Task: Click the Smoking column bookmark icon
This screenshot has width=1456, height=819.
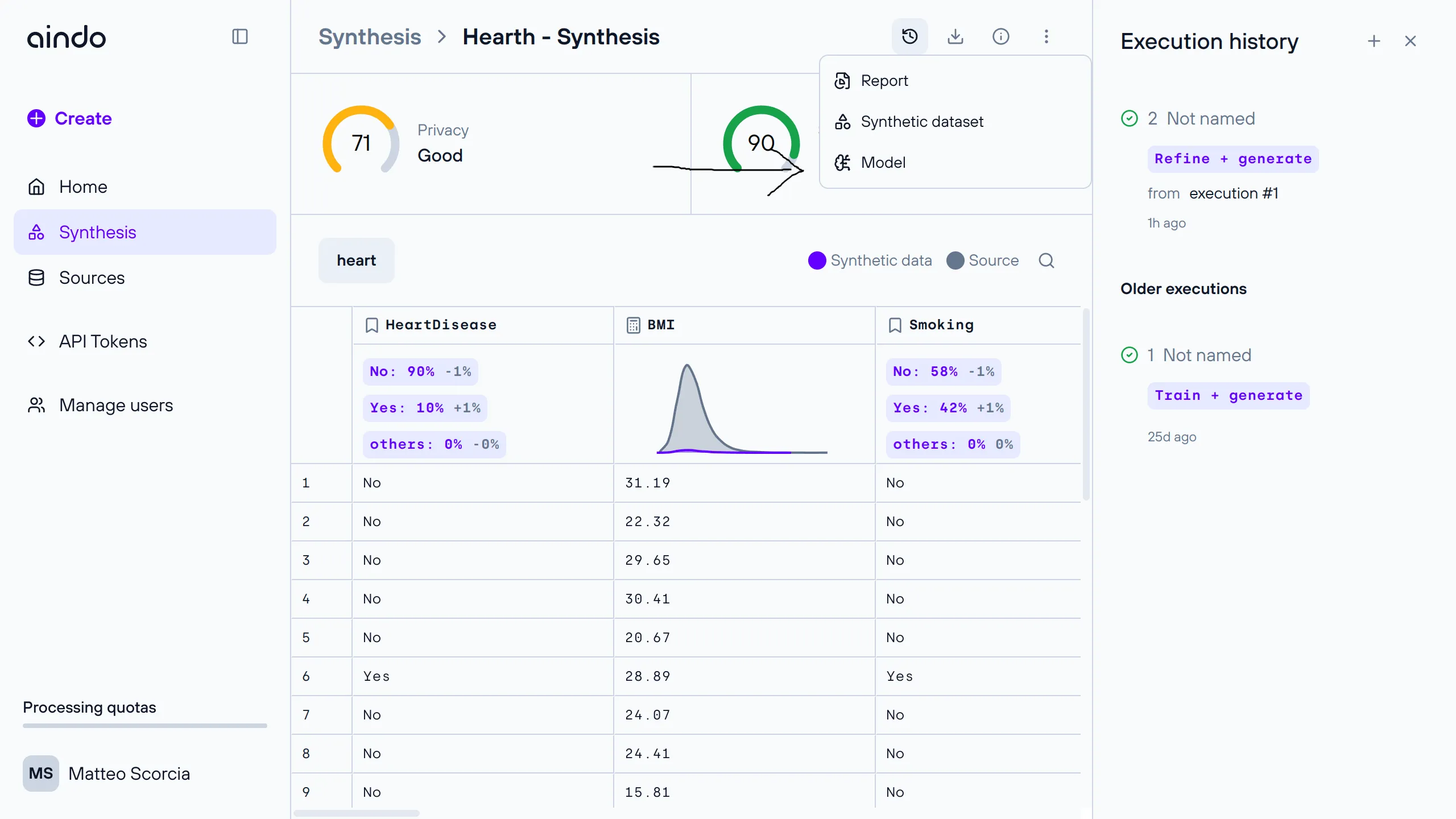Action: point(895,325)
